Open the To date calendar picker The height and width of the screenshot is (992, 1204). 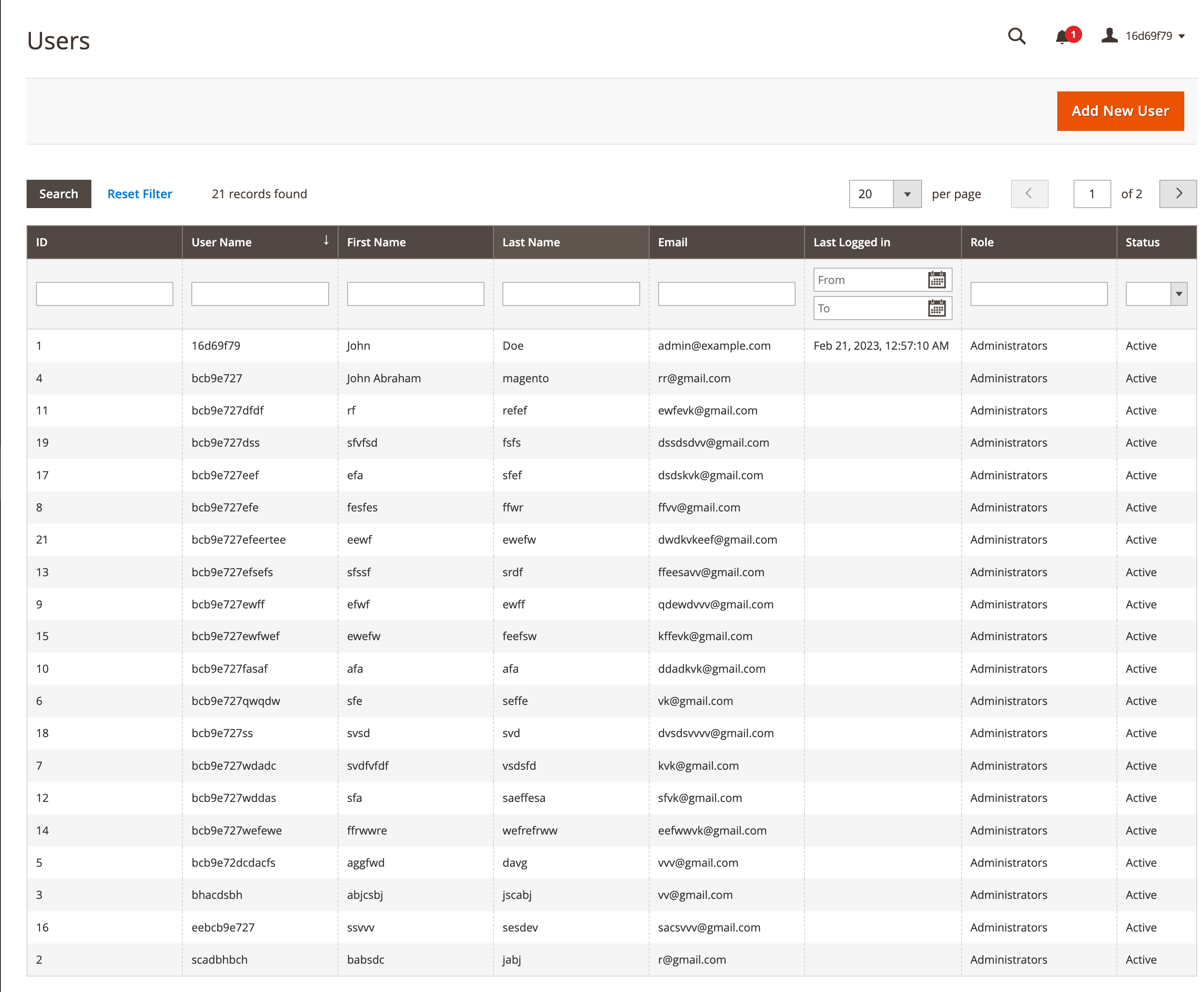[937, 308]
